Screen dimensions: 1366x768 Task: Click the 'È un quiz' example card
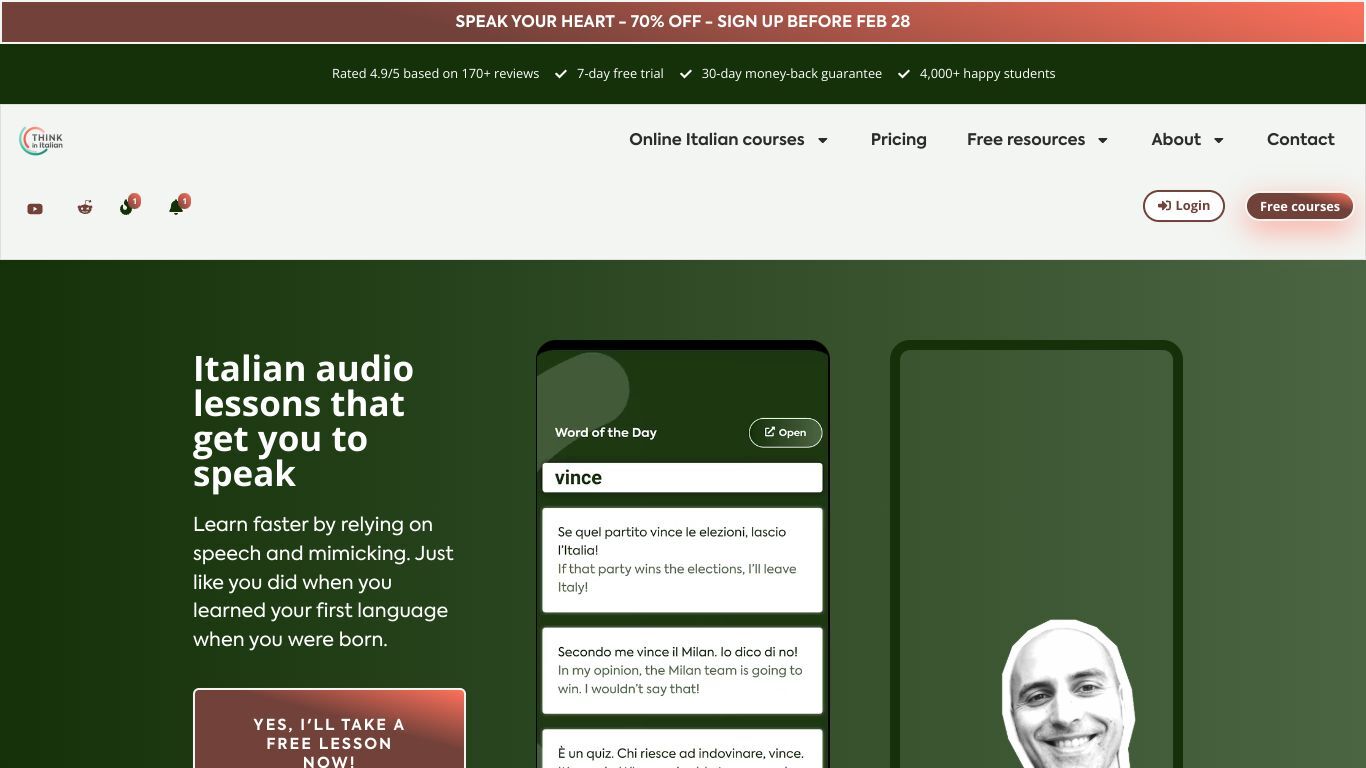(x=682, y=749)
